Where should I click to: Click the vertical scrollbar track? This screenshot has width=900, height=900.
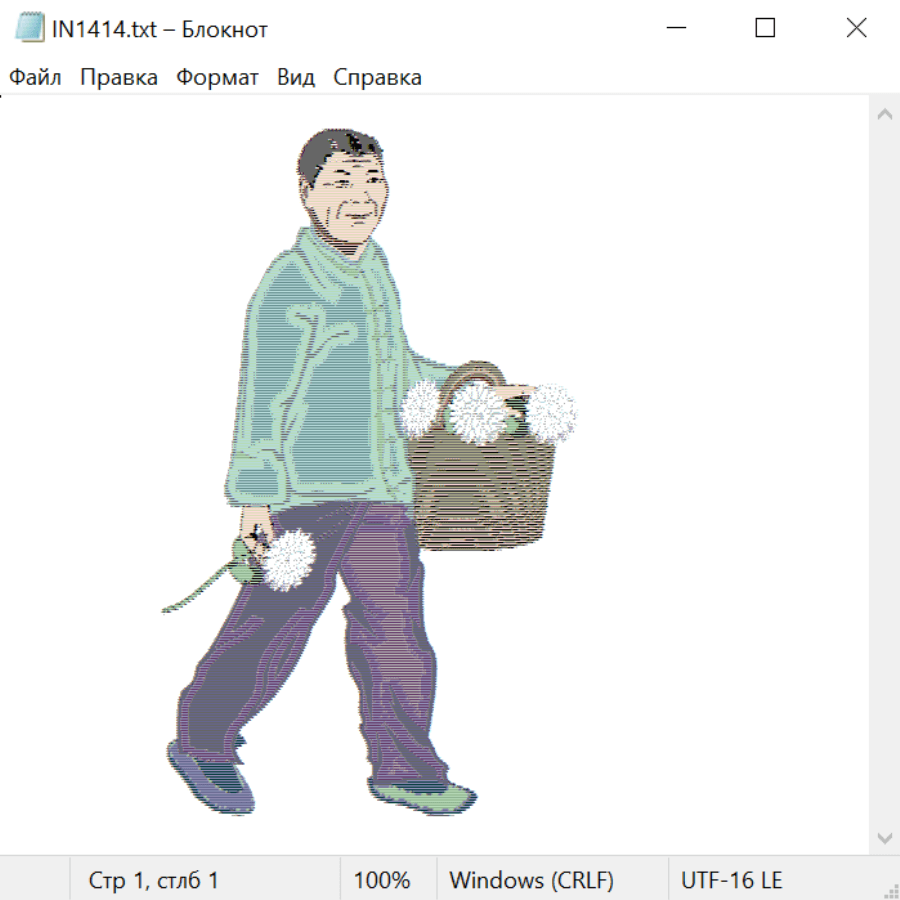(884, 475)
